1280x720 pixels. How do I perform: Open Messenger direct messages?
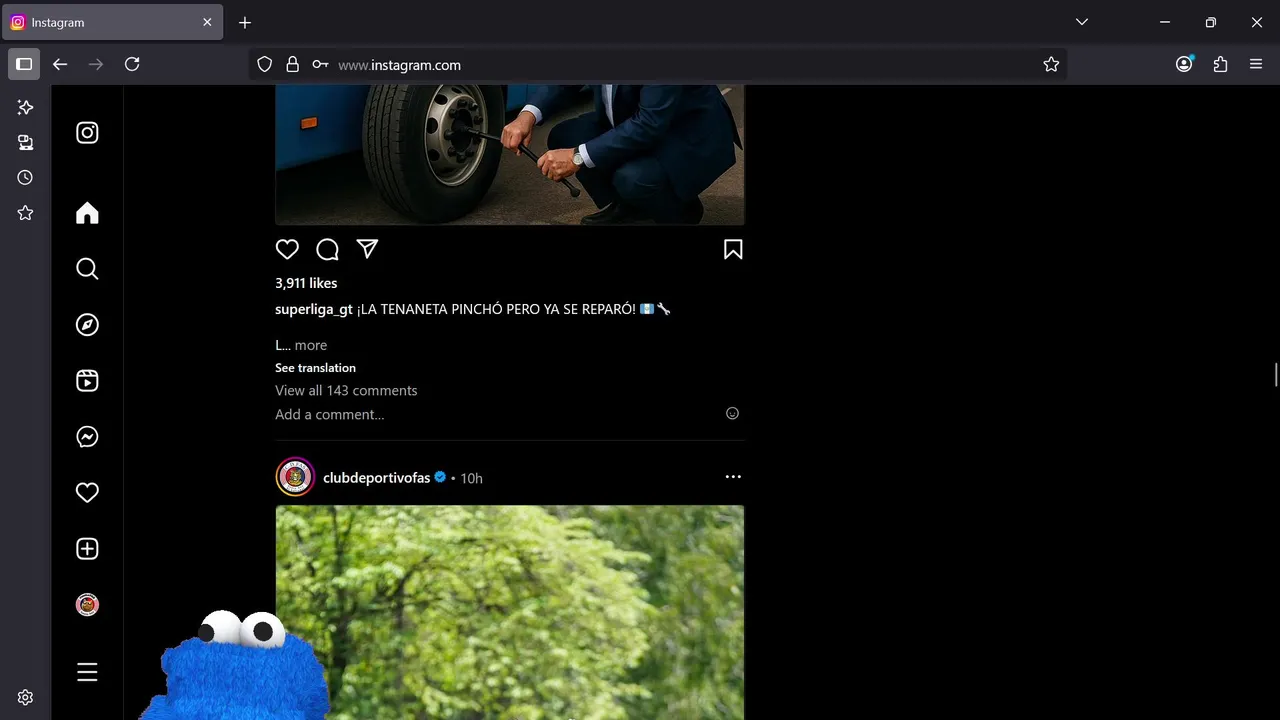point(87,437)
